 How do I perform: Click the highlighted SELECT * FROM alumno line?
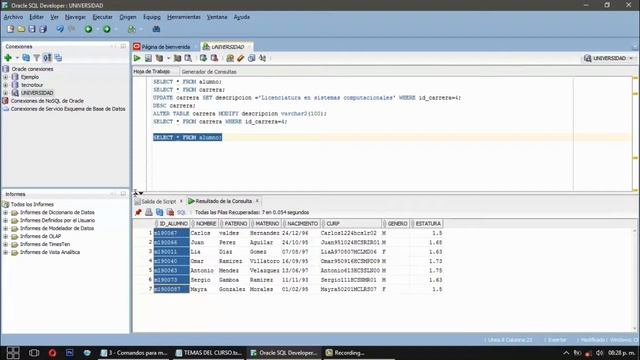187,138
